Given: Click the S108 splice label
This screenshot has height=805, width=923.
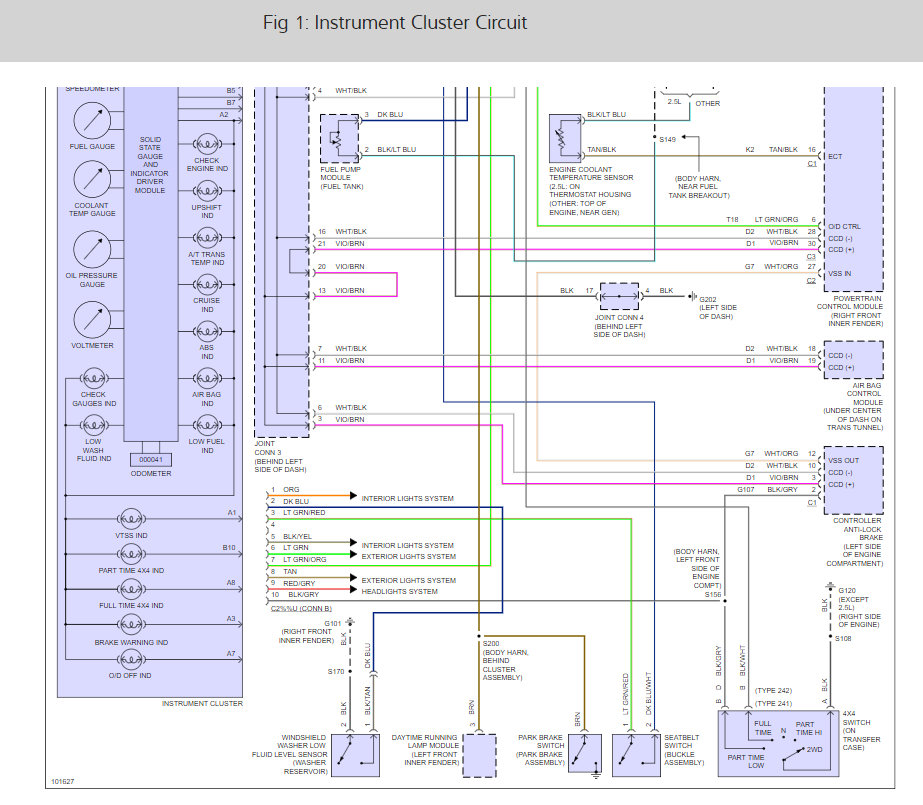Looking at the screenshot, I should pyautogui.click(x=843, y=638).
